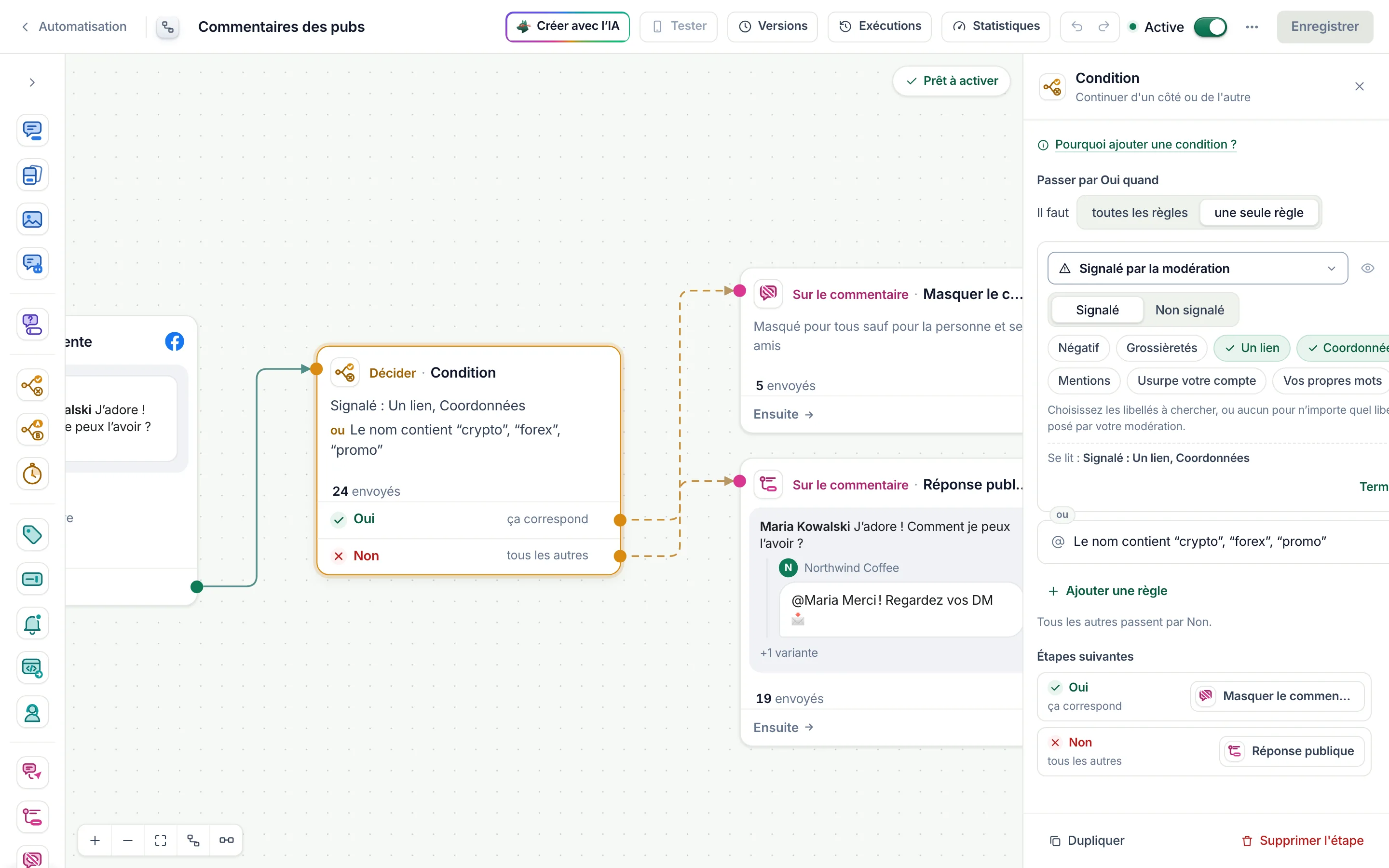This screenshot has width=1389, height=868.
Task: Open the Signalé par la modération dropdown
Action: coord(1198,268)
